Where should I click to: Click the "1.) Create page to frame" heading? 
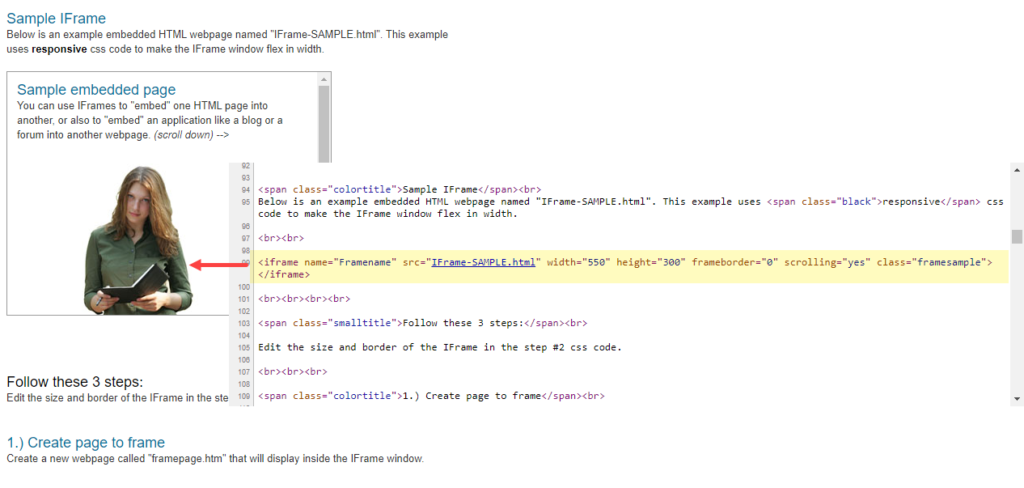click(86, 442)
